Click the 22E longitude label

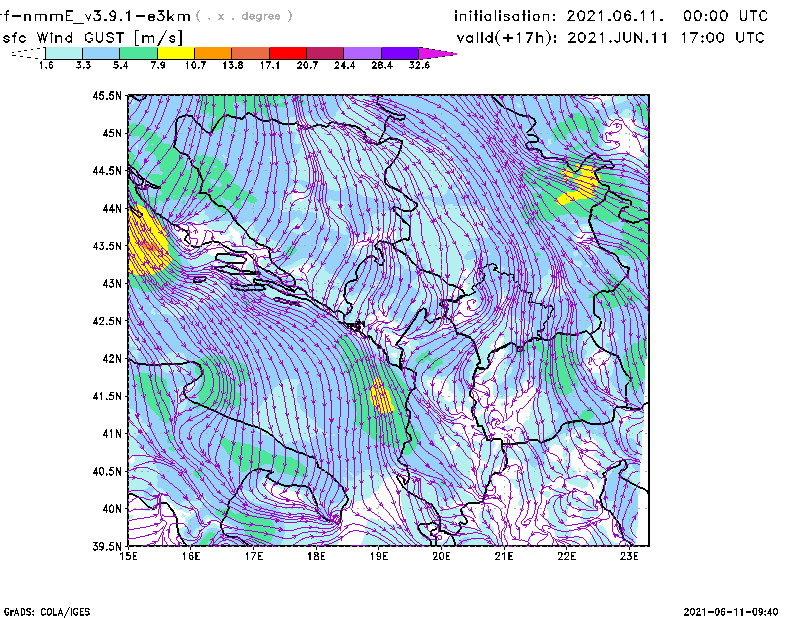click(x=566, y=556)
